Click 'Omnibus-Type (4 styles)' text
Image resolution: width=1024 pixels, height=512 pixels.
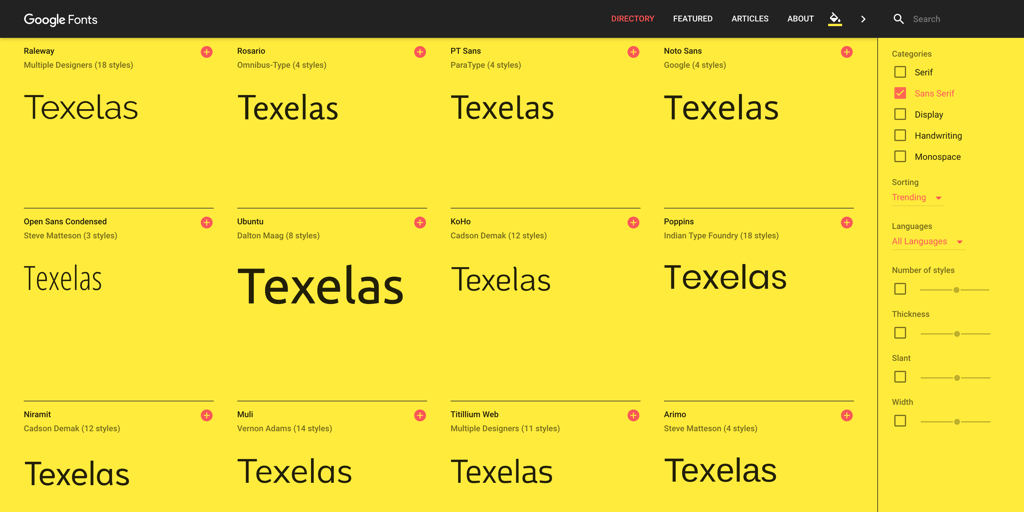[281, 65]
